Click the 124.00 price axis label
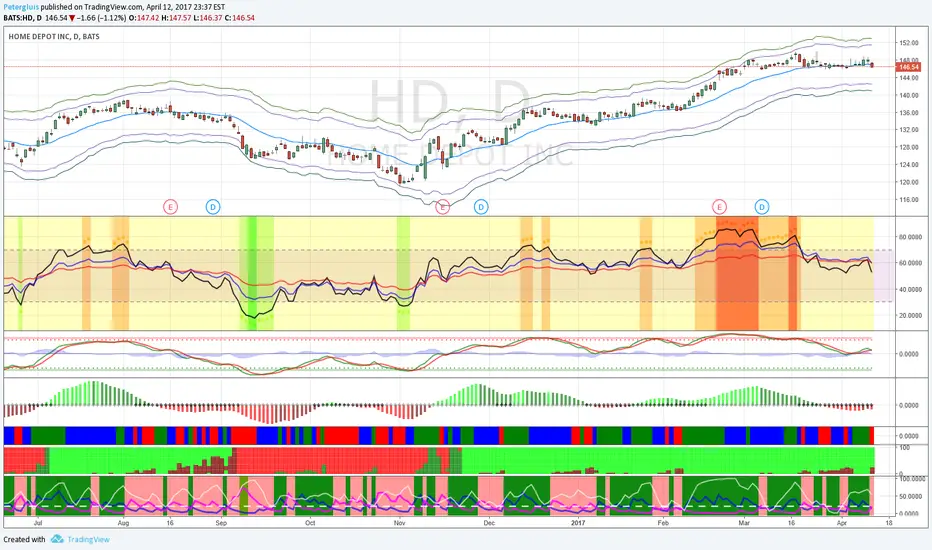The height and width of the screenshot is (550, 932). click(x=909, y=165)
